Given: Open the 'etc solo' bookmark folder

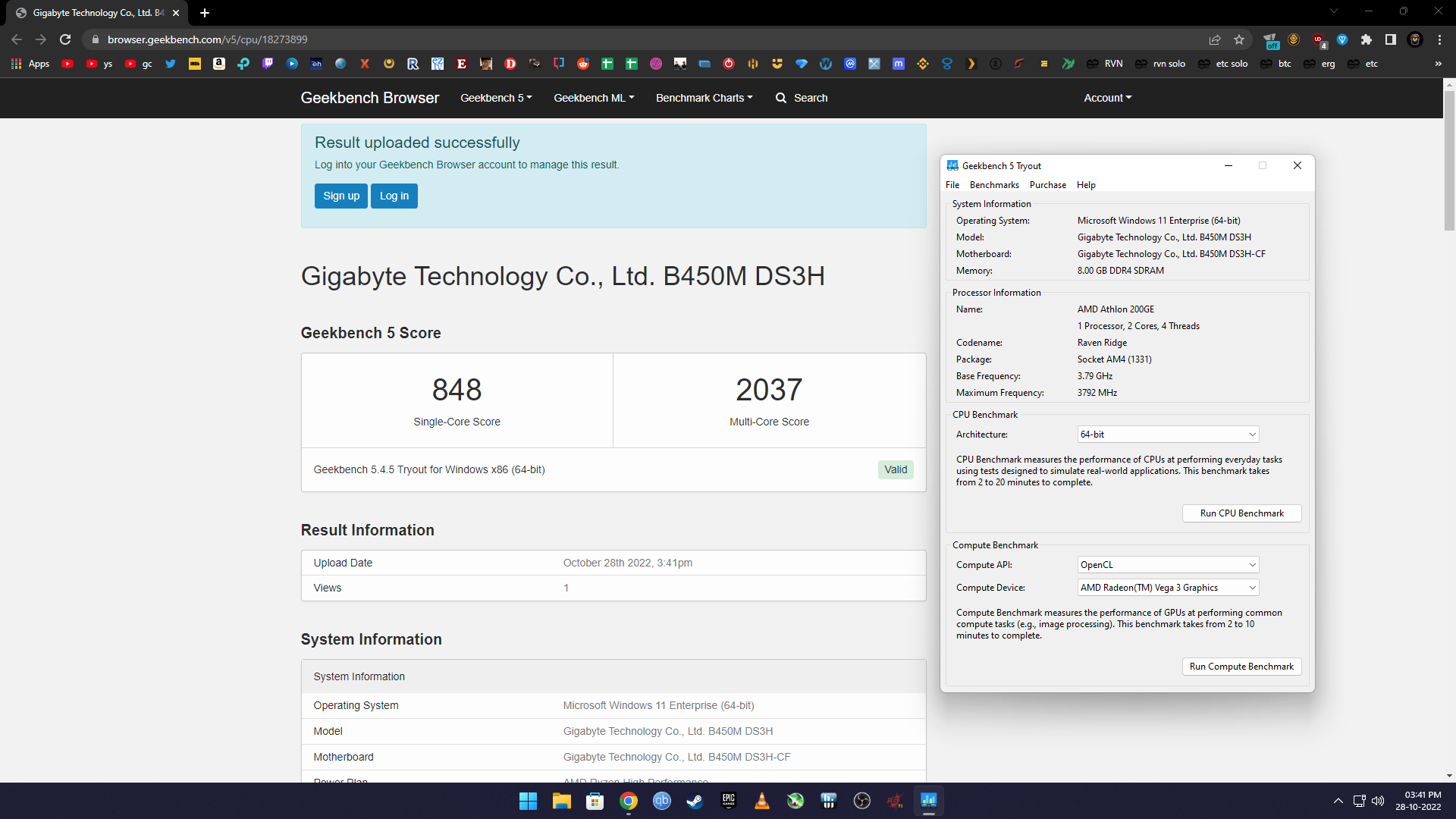Looking at the screenshot, I should [1222, 64].
